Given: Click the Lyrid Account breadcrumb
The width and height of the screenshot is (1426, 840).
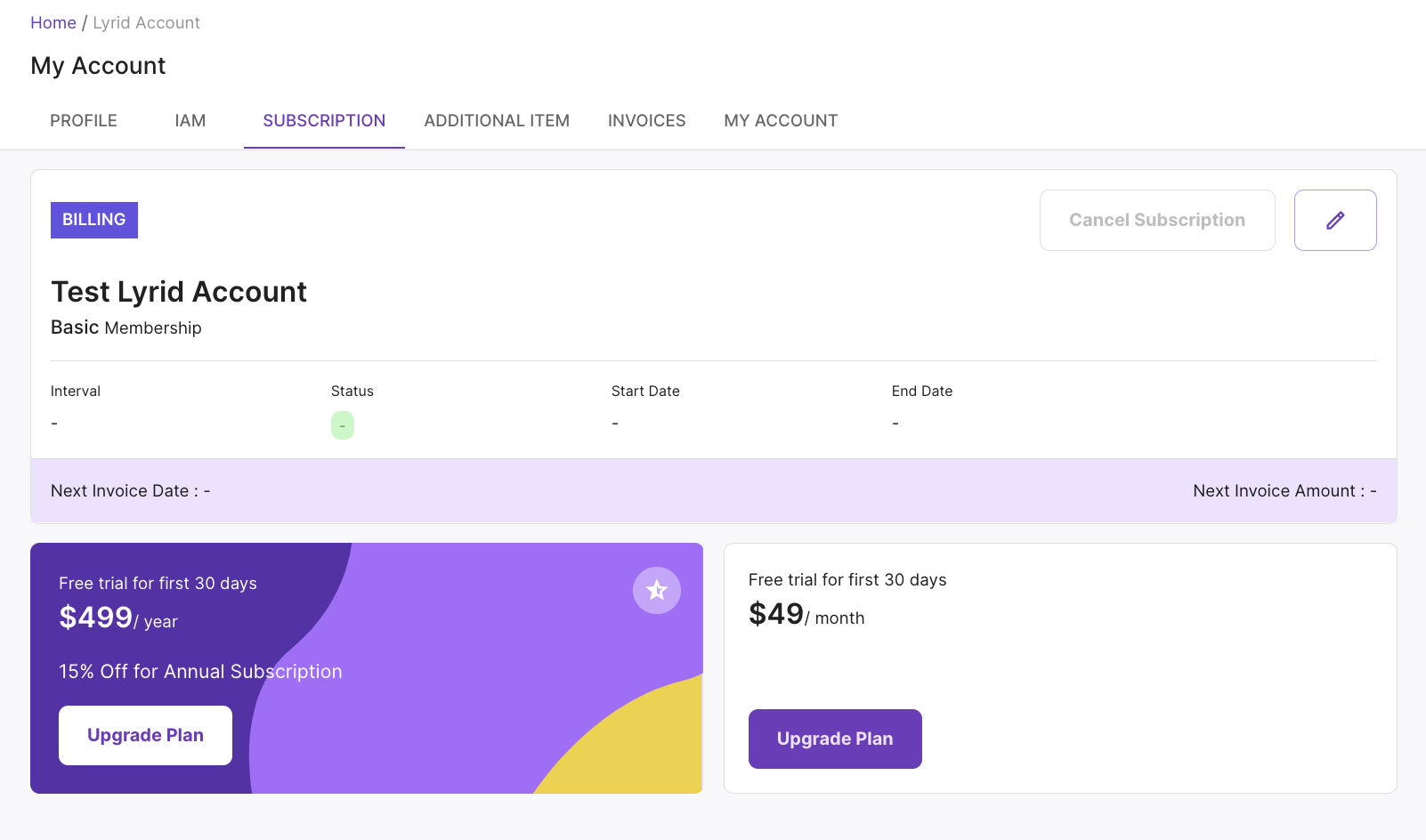Looking at the screenshot, I should pyautogui.click(x=146, y=23).
